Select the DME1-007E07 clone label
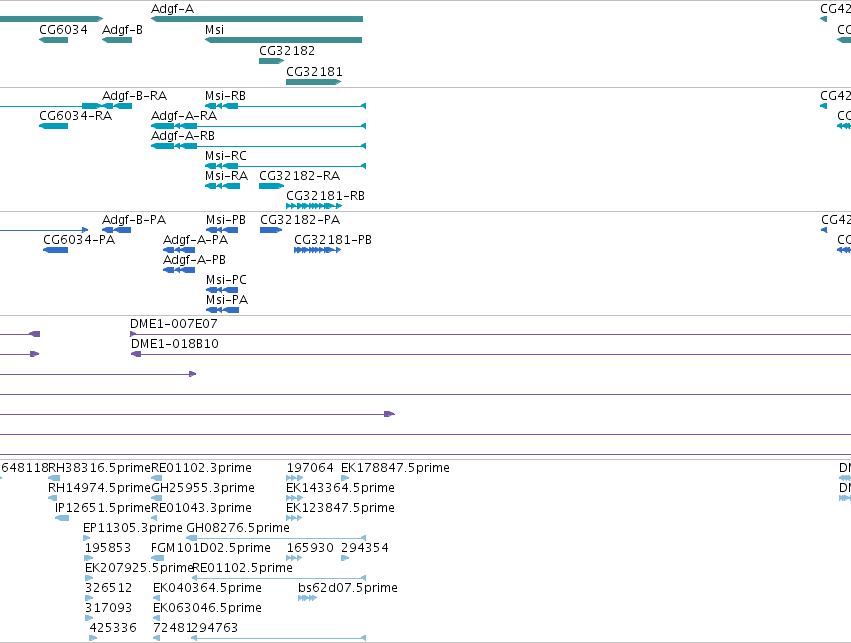The height and width of the screenshot is (643, 851). coord(174,324)
